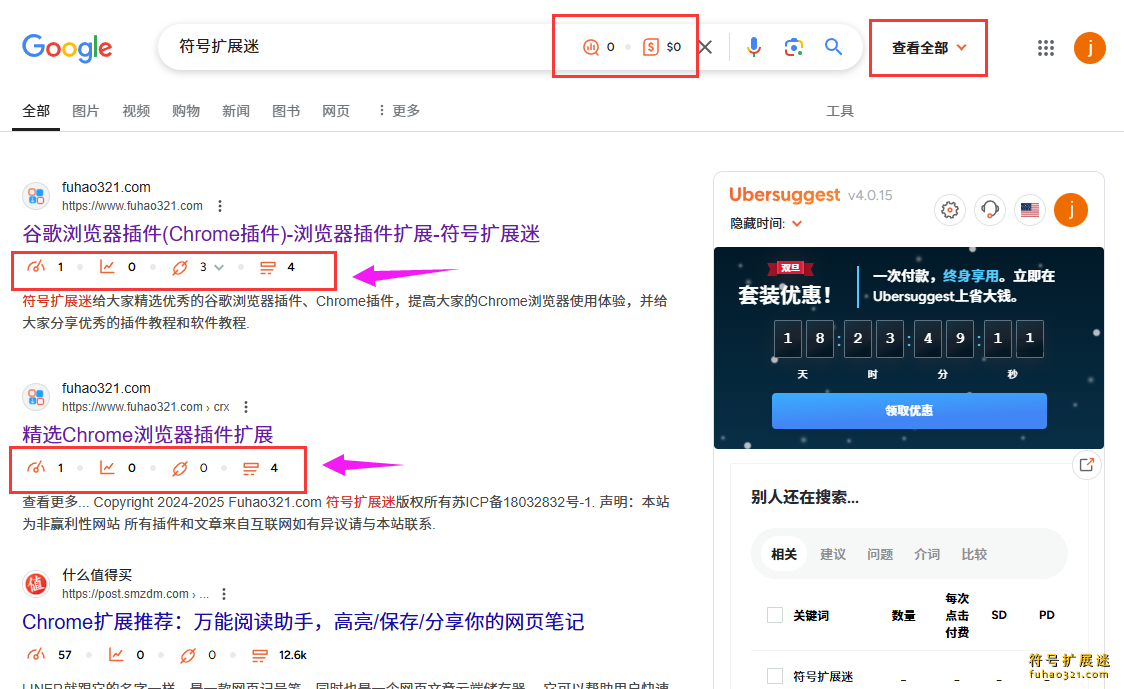Select the 相关 keyword tab
The height and width of the screenshot is (689, 1124).
coord(784,554)
